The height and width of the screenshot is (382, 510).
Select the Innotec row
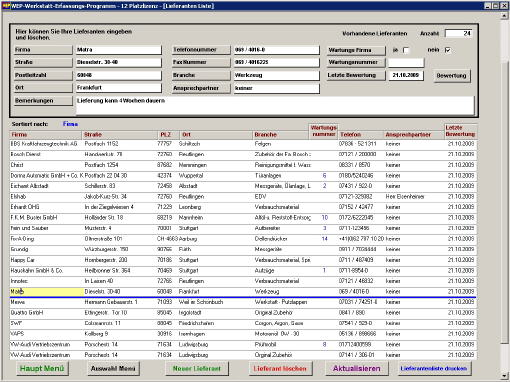click(x=243, y=281)
